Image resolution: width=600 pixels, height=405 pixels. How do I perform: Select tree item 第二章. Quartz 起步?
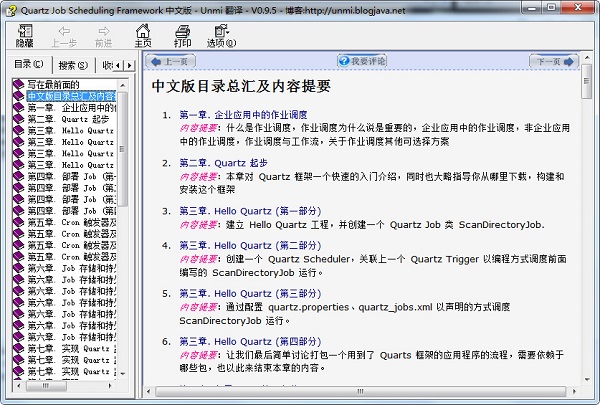68,119
